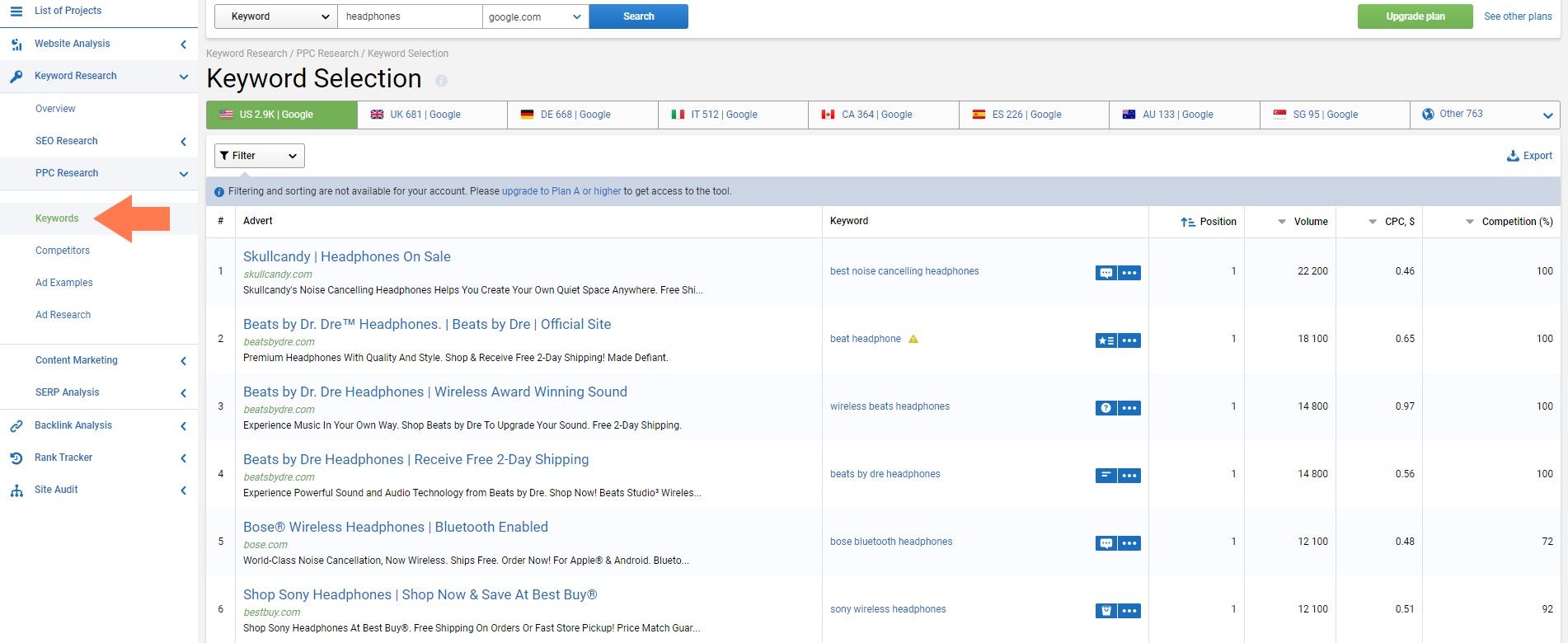This screenshot has width=1568, height=643.
Task: Click upgrade to Plan A or higher link
Action: [x=561, y=191]
